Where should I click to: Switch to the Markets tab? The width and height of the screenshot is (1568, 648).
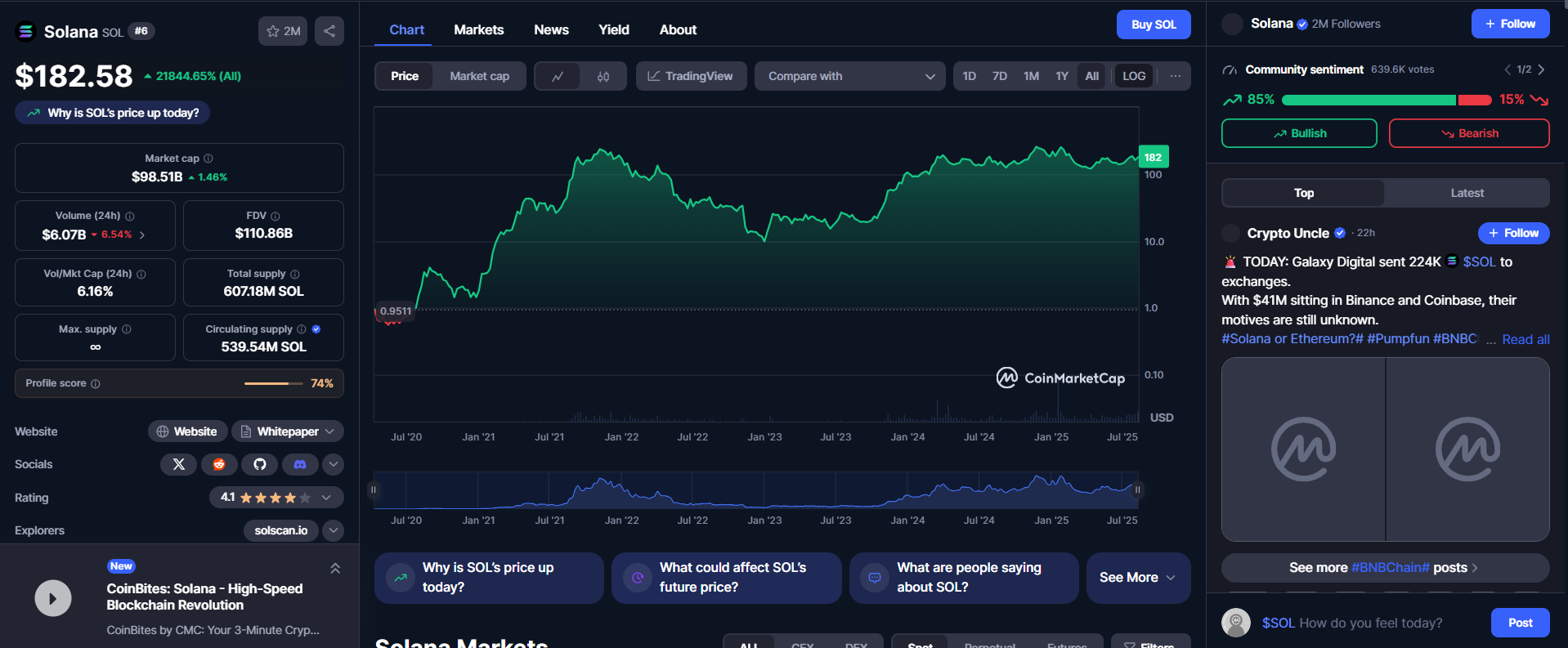pyautogui.click(x=478, y=29)
